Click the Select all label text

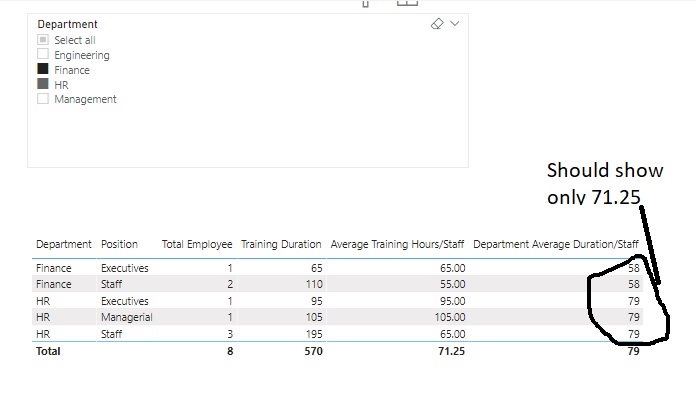(75, 40)
